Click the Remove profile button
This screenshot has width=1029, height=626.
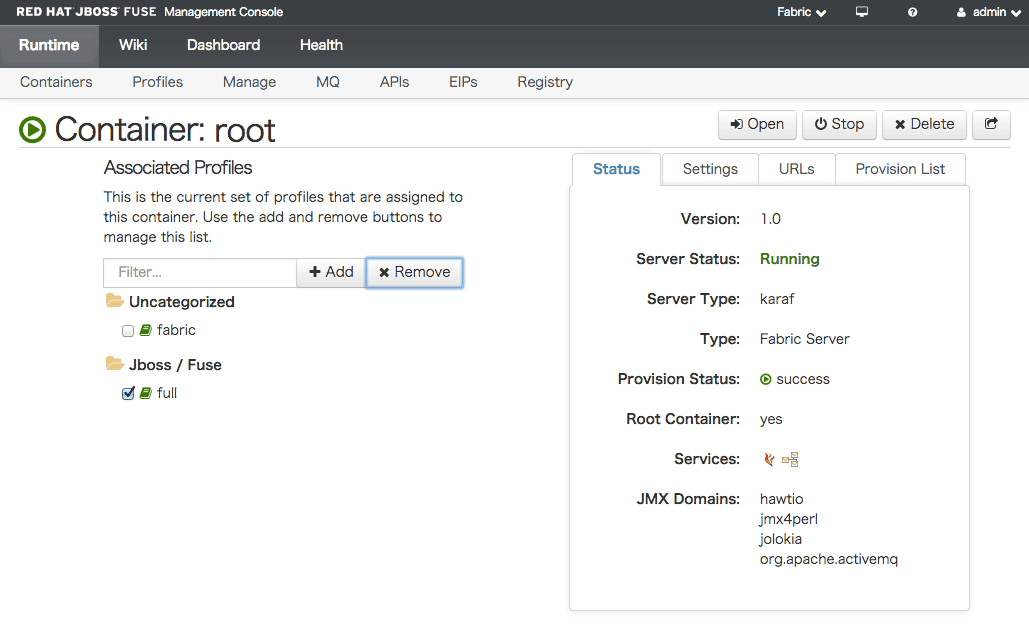point(415,272)
